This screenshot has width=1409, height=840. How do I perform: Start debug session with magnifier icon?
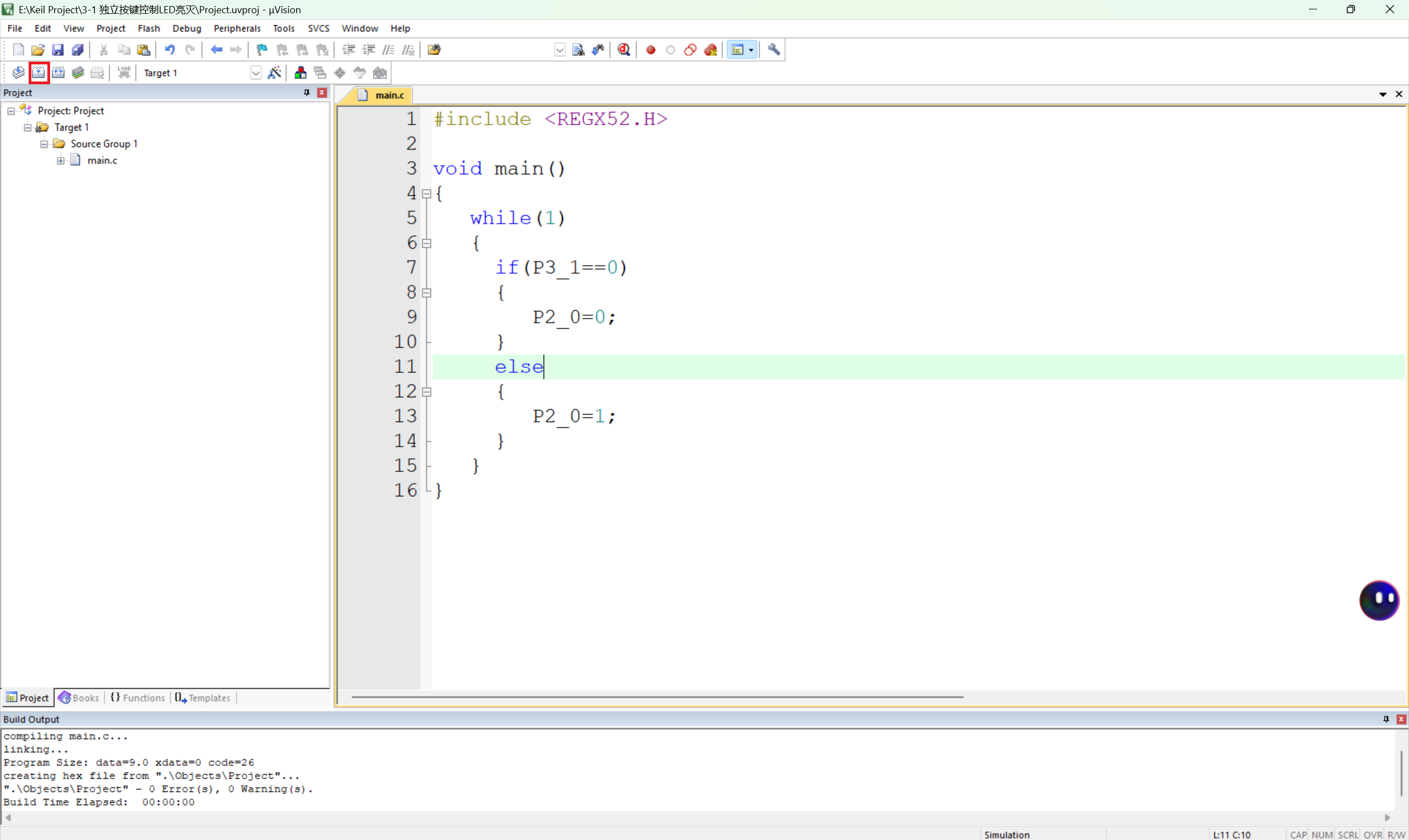tap(624, 50)
